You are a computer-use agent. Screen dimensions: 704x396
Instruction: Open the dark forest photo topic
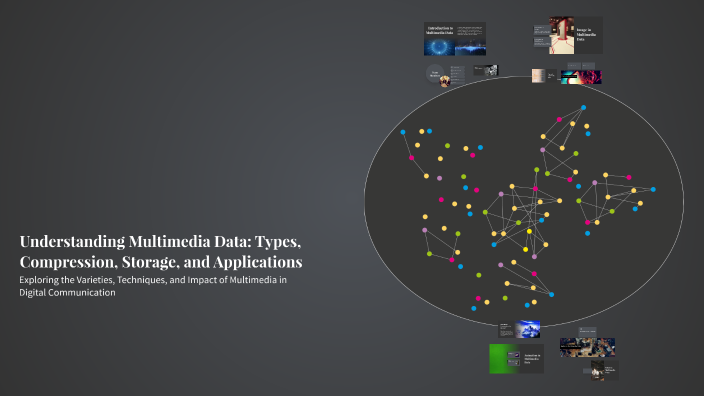604,370
